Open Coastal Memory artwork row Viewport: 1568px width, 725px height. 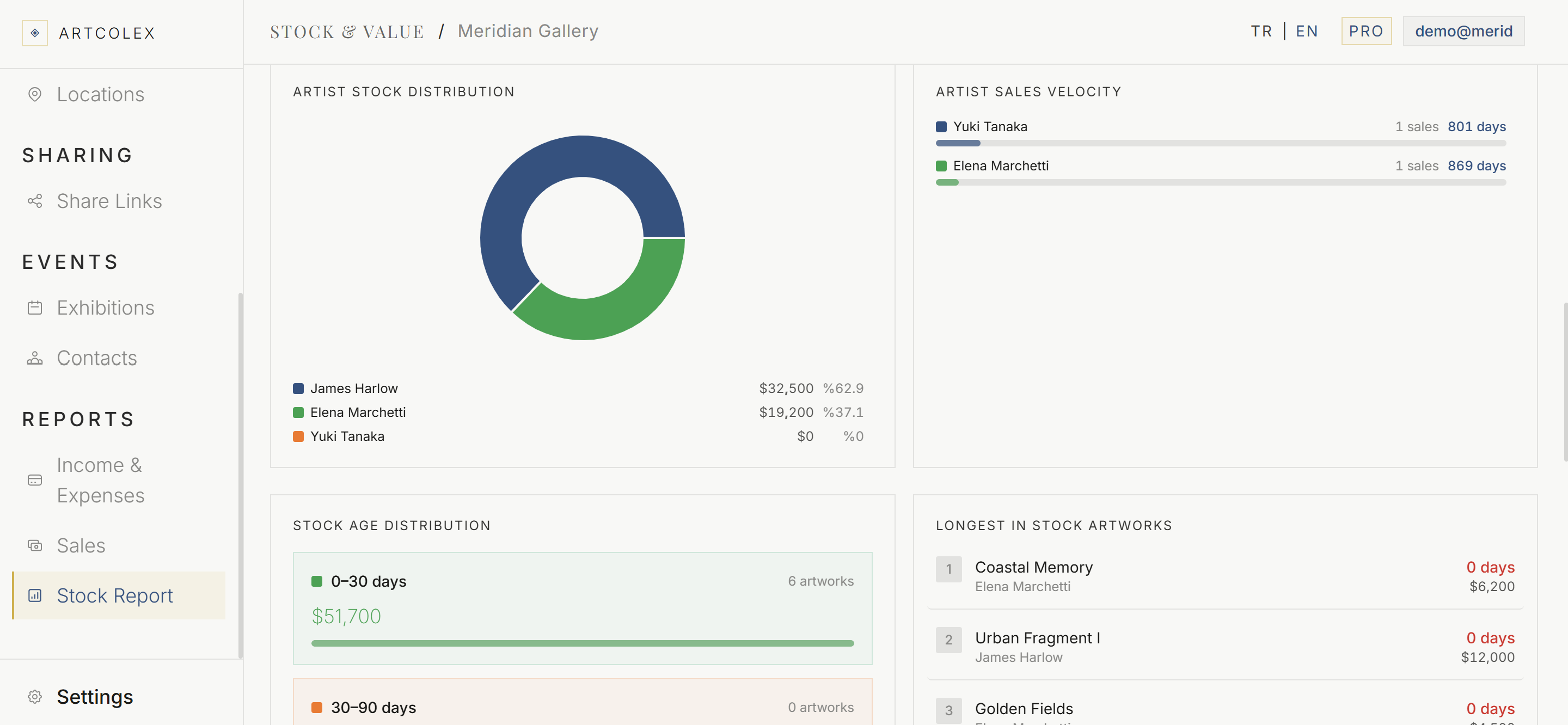click(1224, 576)
